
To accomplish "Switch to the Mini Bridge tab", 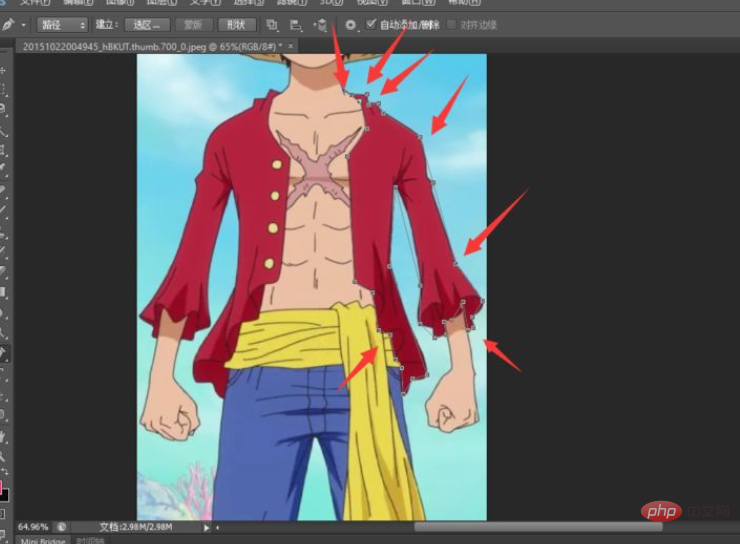I will tap(43, 540).
